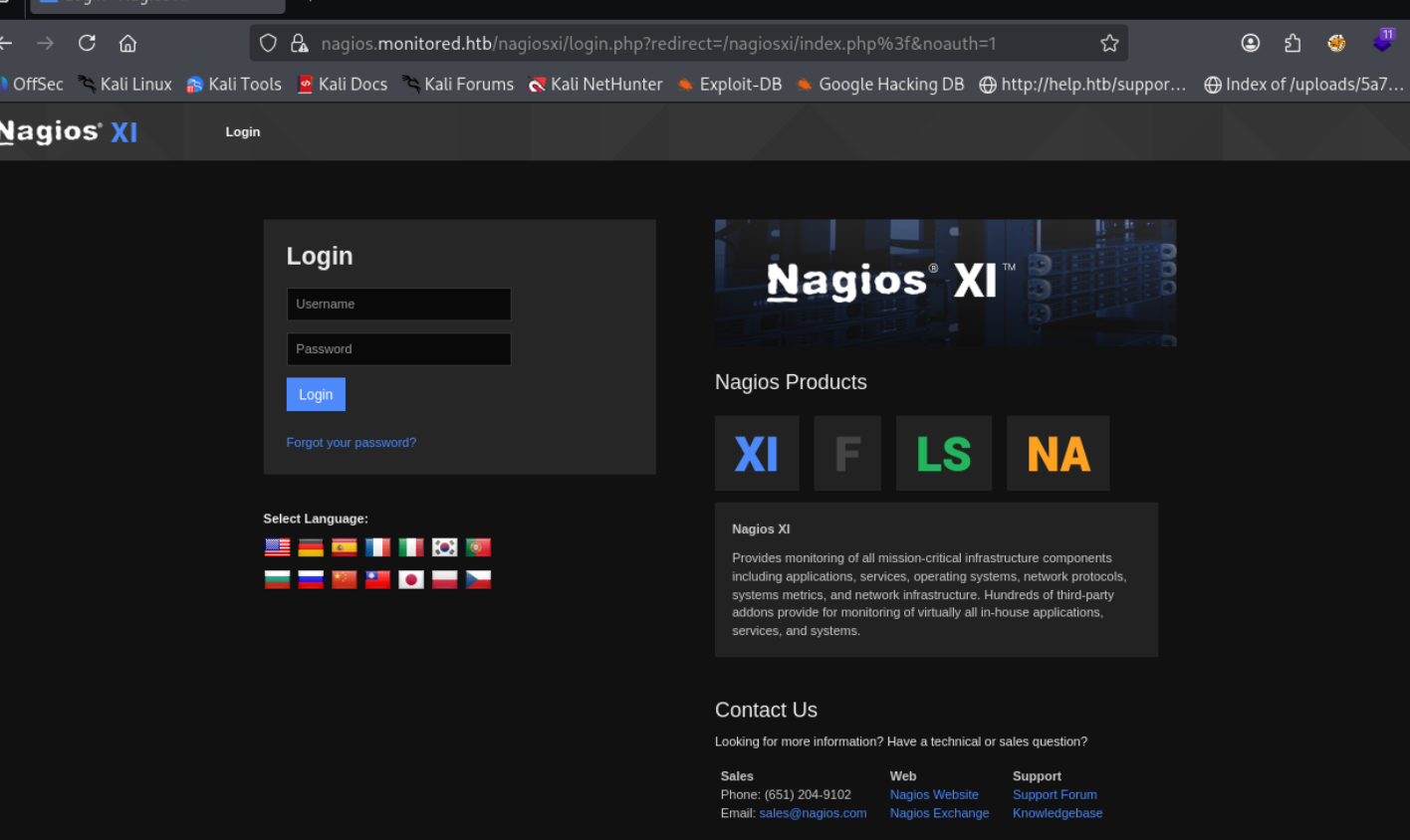Open the Kali Tools bookmark
This screenshot has width=1410, height=840.
pos(234,85)
